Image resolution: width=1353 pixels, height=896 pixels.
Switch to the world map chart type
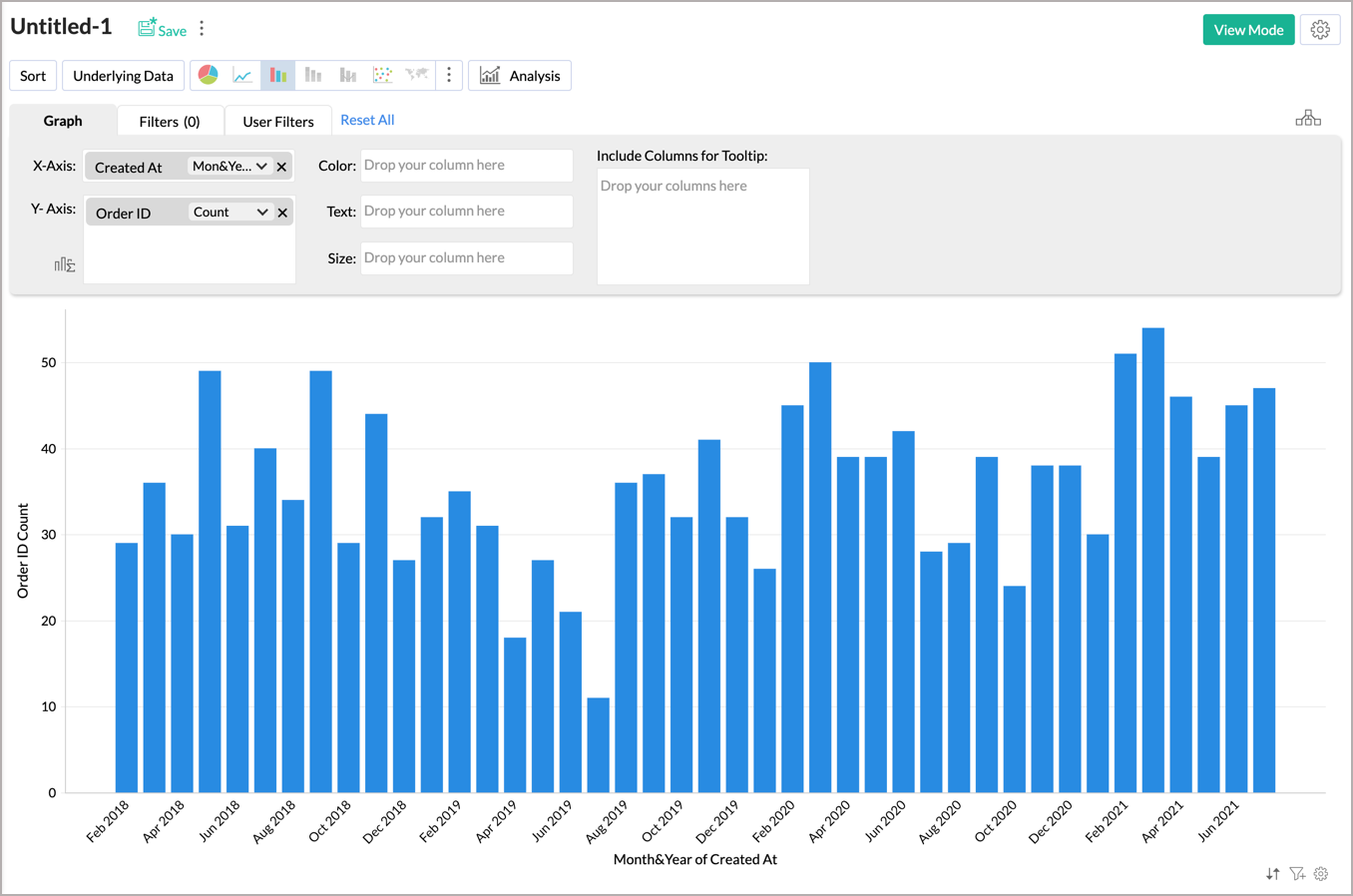pyautogui.click(x=416, y=74)
